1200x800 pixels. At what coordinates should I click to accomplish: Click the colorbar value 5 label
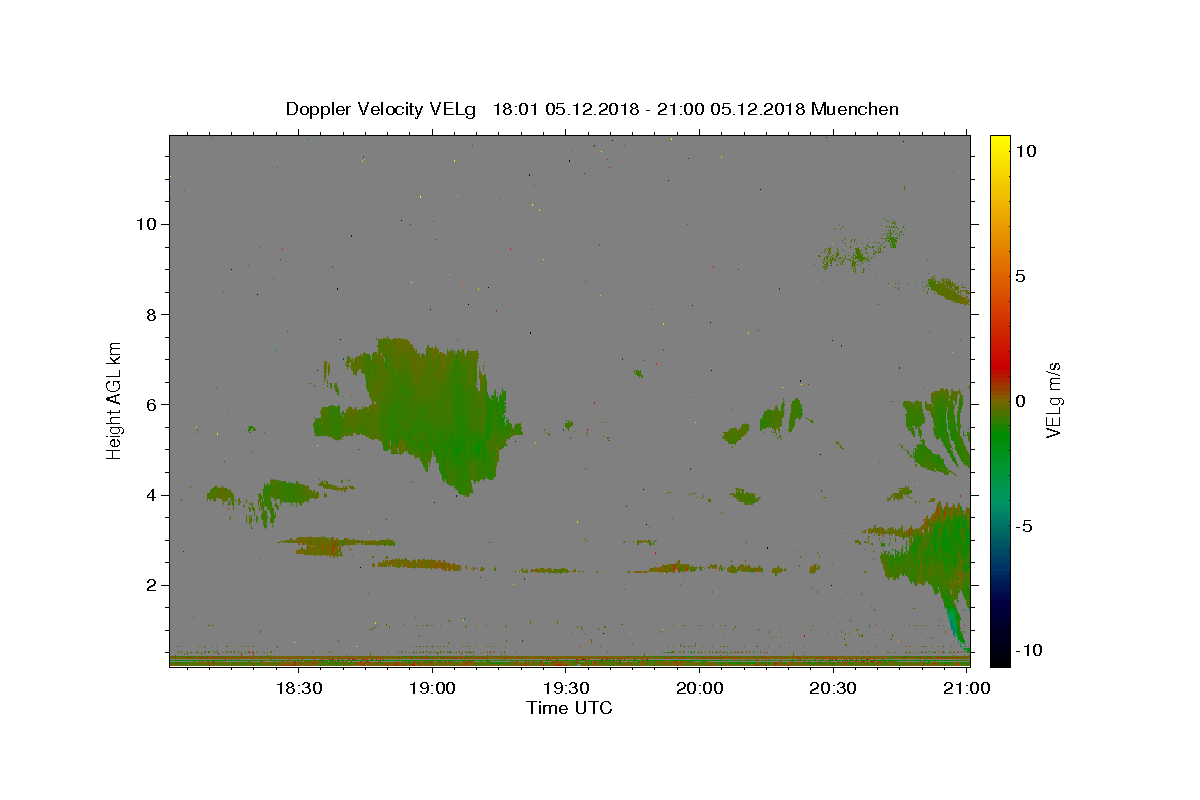point(1020,276)
